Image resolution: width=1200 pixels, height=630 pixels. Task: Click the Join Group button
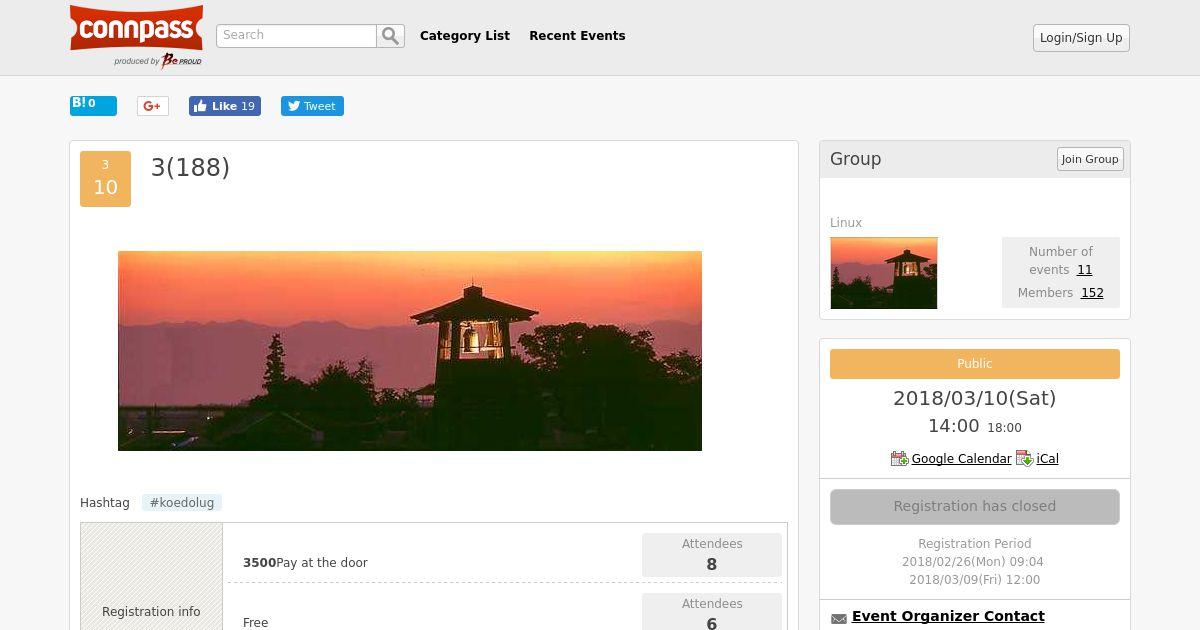(x=1090, y=159)
